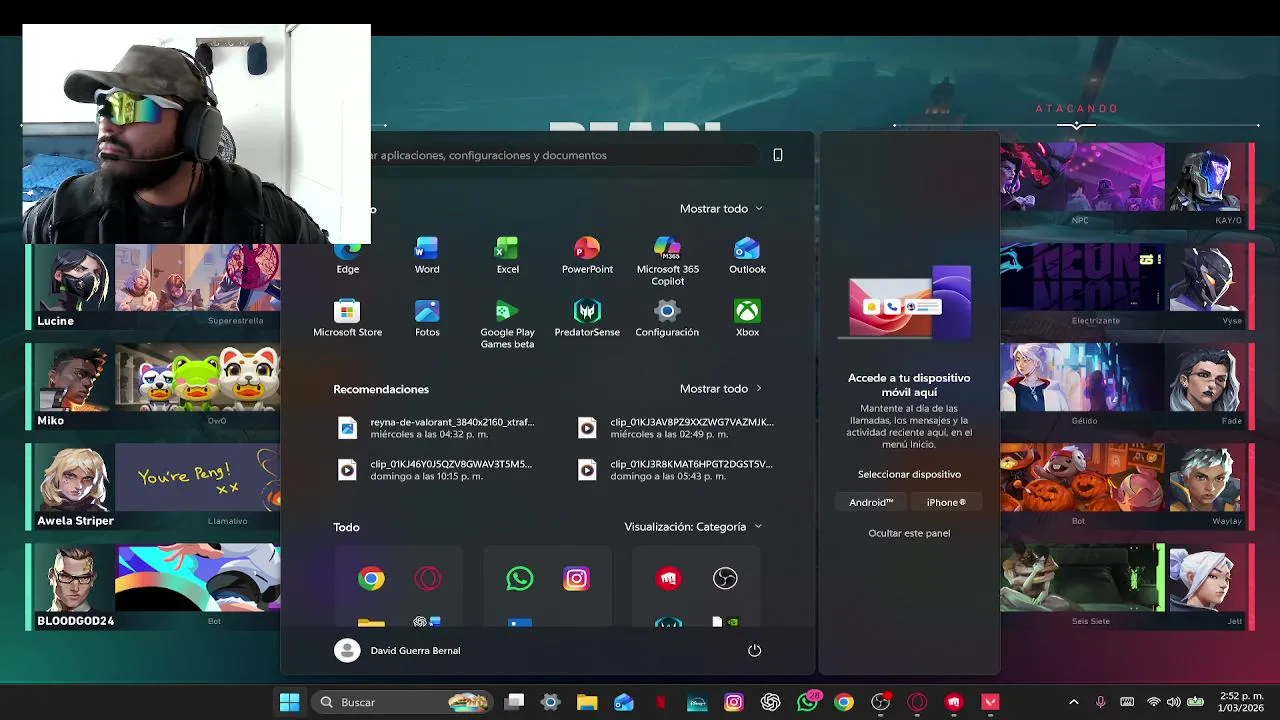Screen dimensions: 1280x720
Task: Open recommended file reyna-de-valorant_3840x2160
Action: [437, 428]
